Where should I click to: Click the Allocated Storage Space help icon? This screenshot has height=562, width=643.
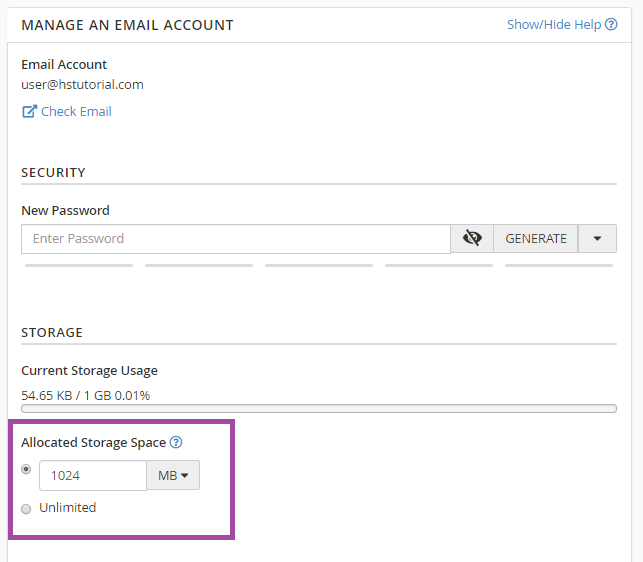pos(176,442)
